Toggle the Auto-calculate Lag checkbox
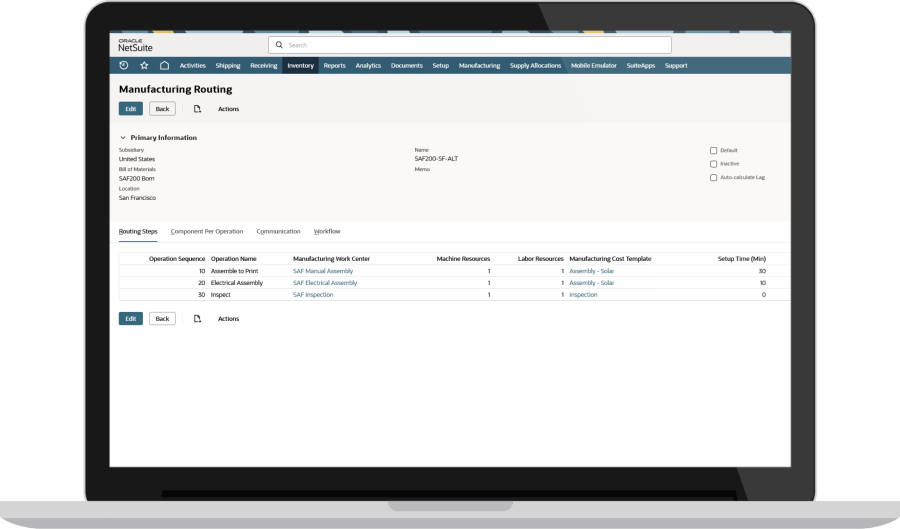Image resolution: width=900 pixels, height=529 pixels. tap(713, 178)
